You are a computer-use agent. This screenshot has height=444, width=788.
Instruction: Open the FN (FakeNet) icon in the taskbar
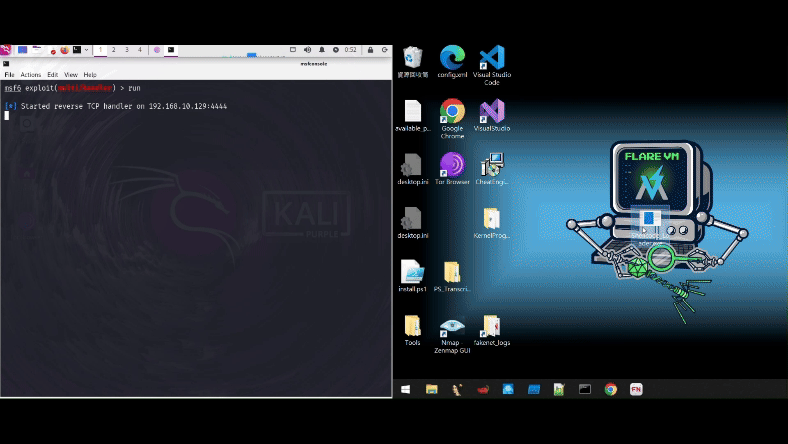pyautogui.click(x=636, y=389)
